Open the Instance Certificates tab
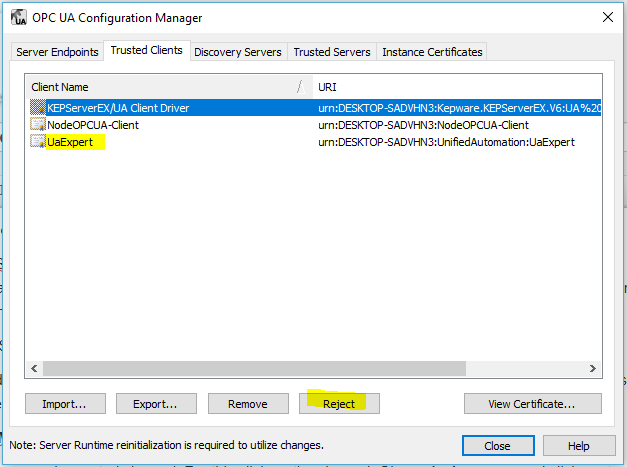The height and width of the screenshot is (467, 627). click(x=432, y=52)
